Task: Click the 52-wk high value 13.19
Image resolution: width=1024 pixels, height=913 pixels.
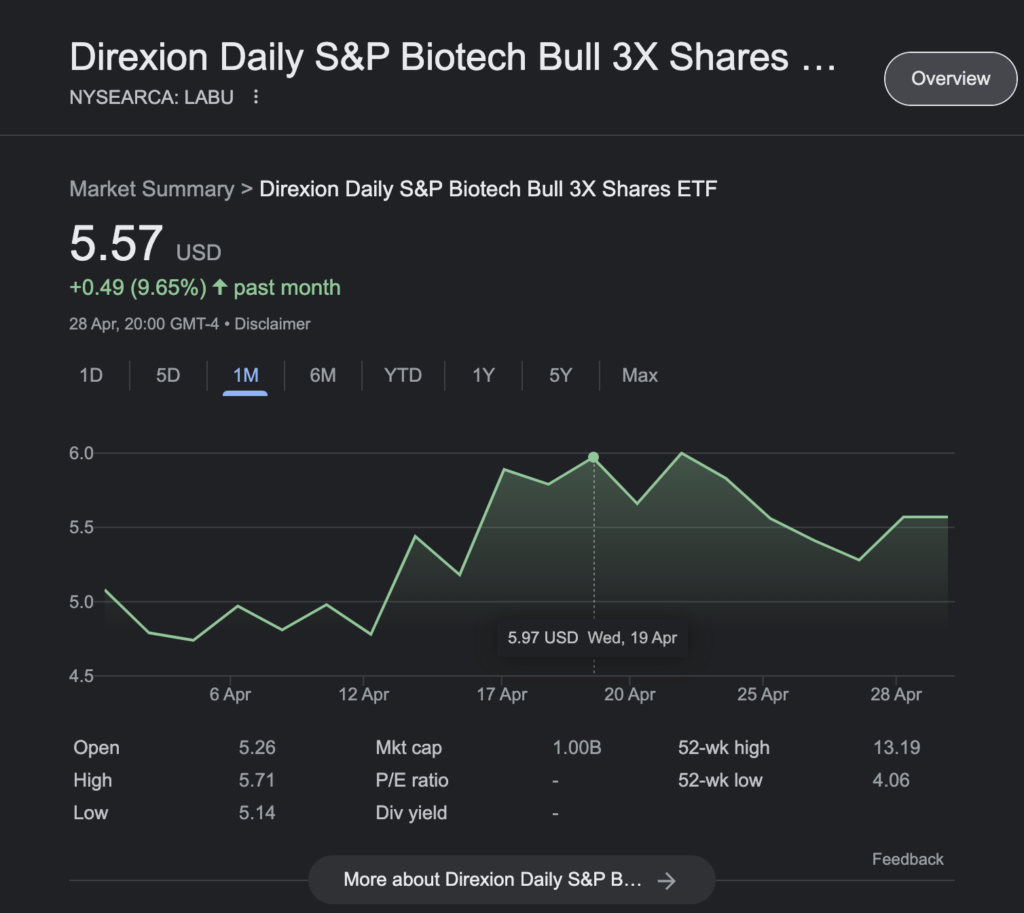Action: 897,747
